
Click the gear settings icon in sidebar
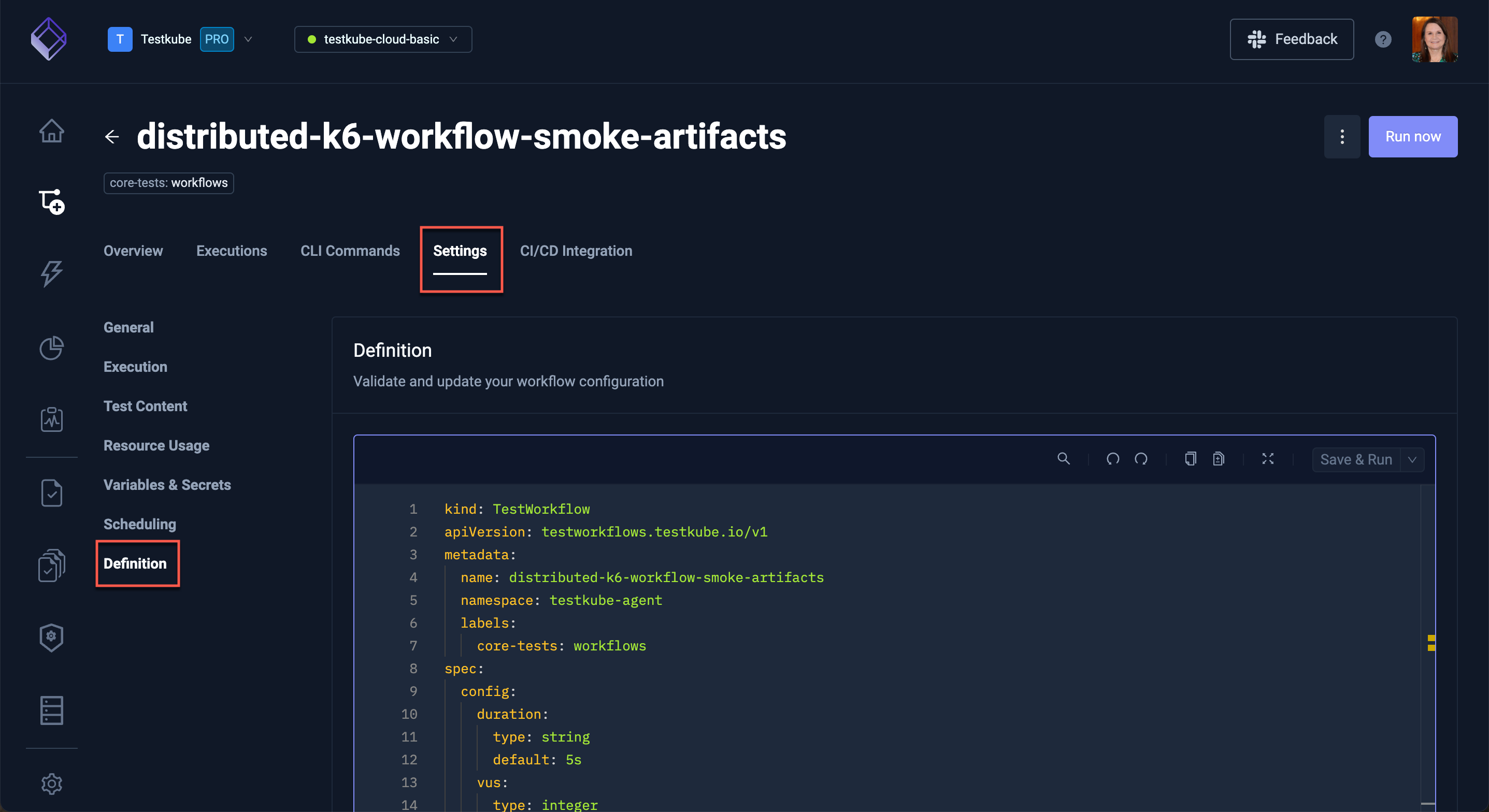[51, 784]
